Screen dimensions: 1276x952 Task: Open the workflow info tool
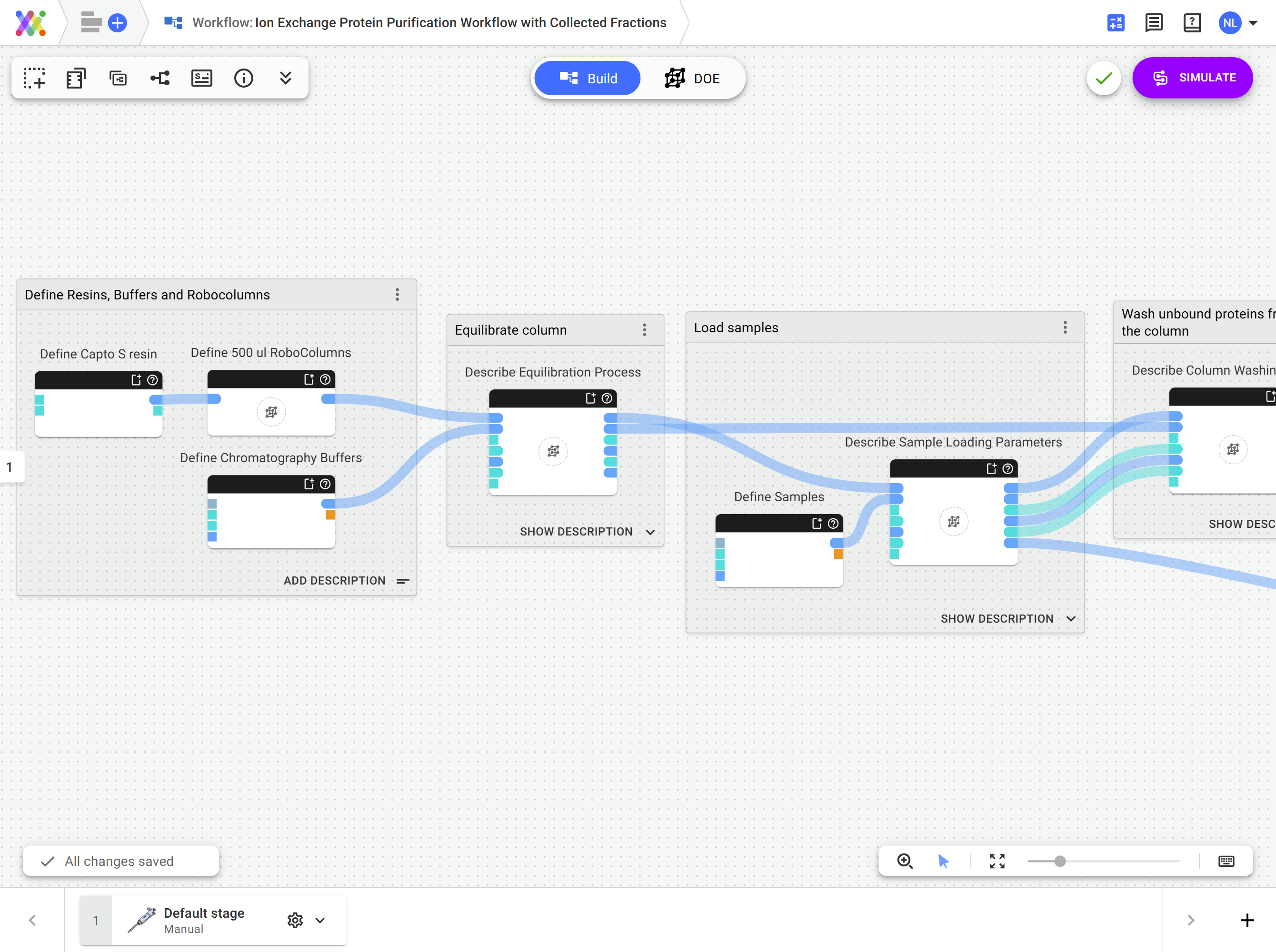(244, 78)
